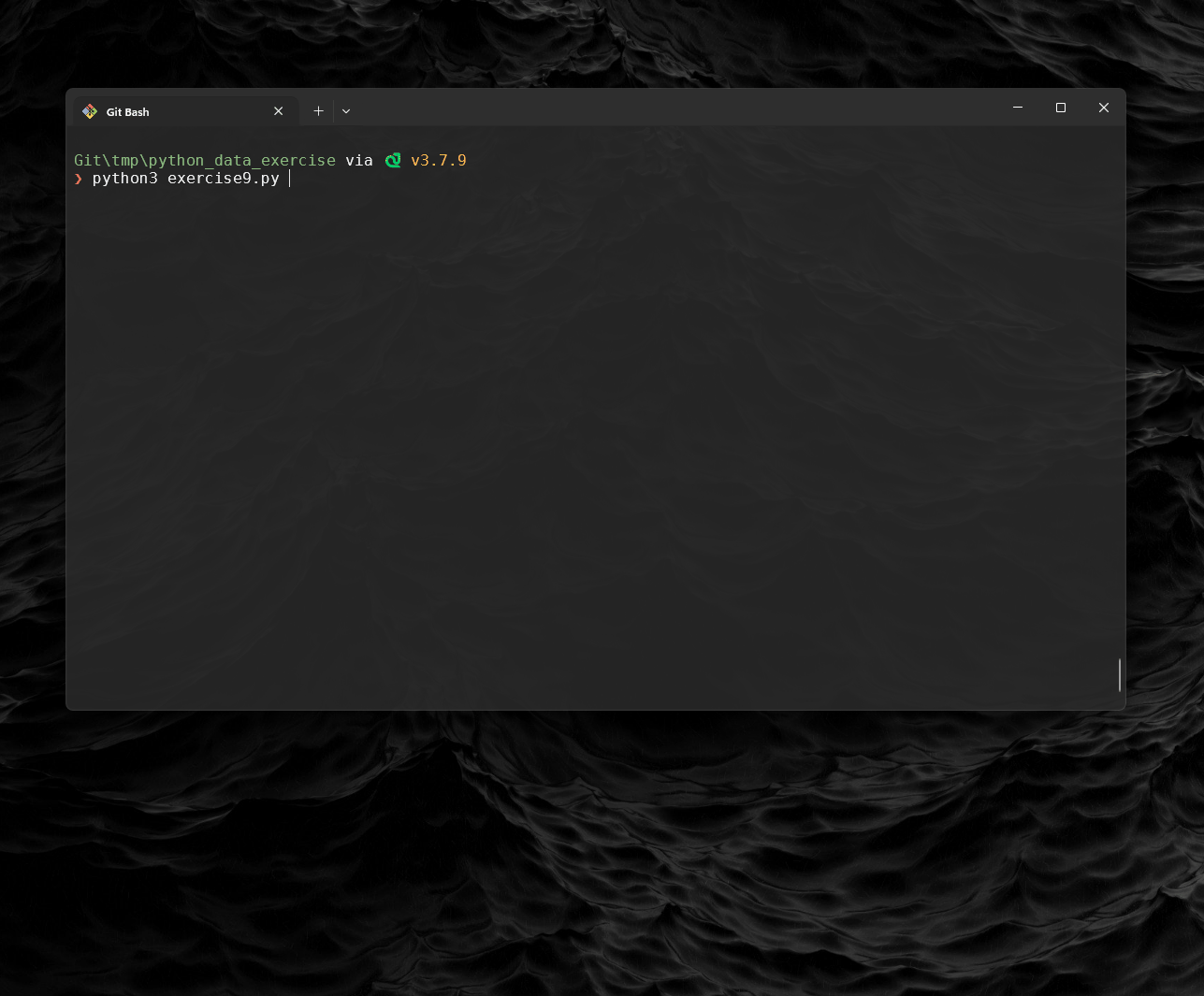This screenshot has width=1204, height=996.
Task: Expand the new tab profile dropdown chevron
Action: [x=346, y=111]
